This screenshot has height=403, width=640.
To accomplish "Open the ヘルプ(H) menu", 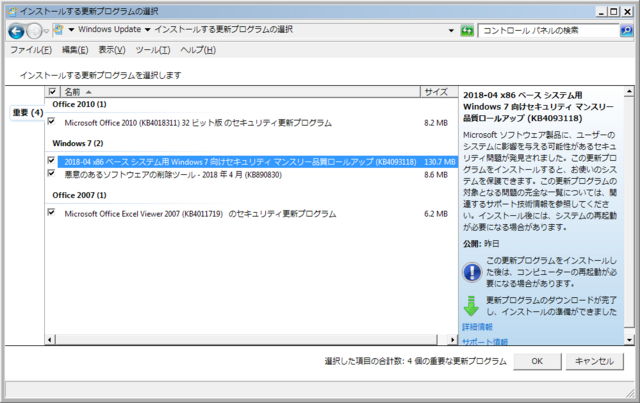I will (x=198, y=50).
